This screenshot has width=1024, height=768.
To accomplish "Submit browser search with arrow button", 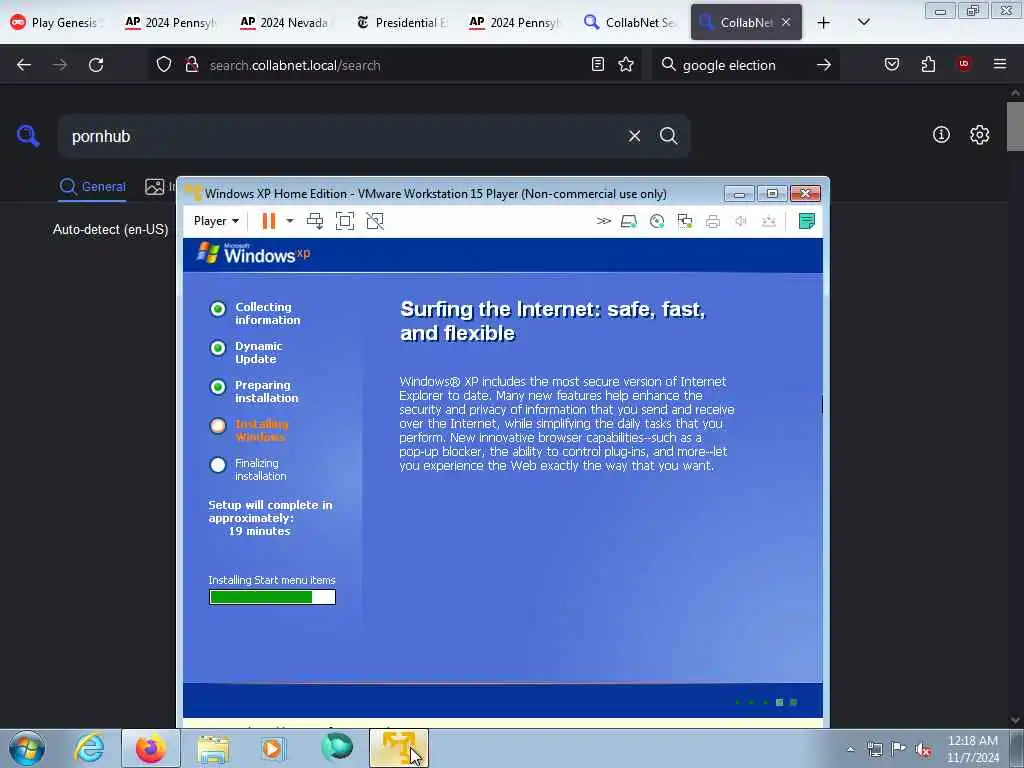I will [x=824, y=65].
